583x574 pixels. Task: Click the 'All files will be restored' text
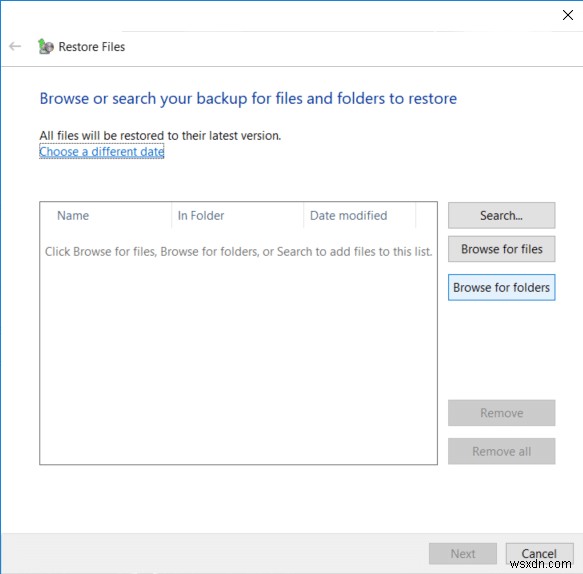point(160,136)
